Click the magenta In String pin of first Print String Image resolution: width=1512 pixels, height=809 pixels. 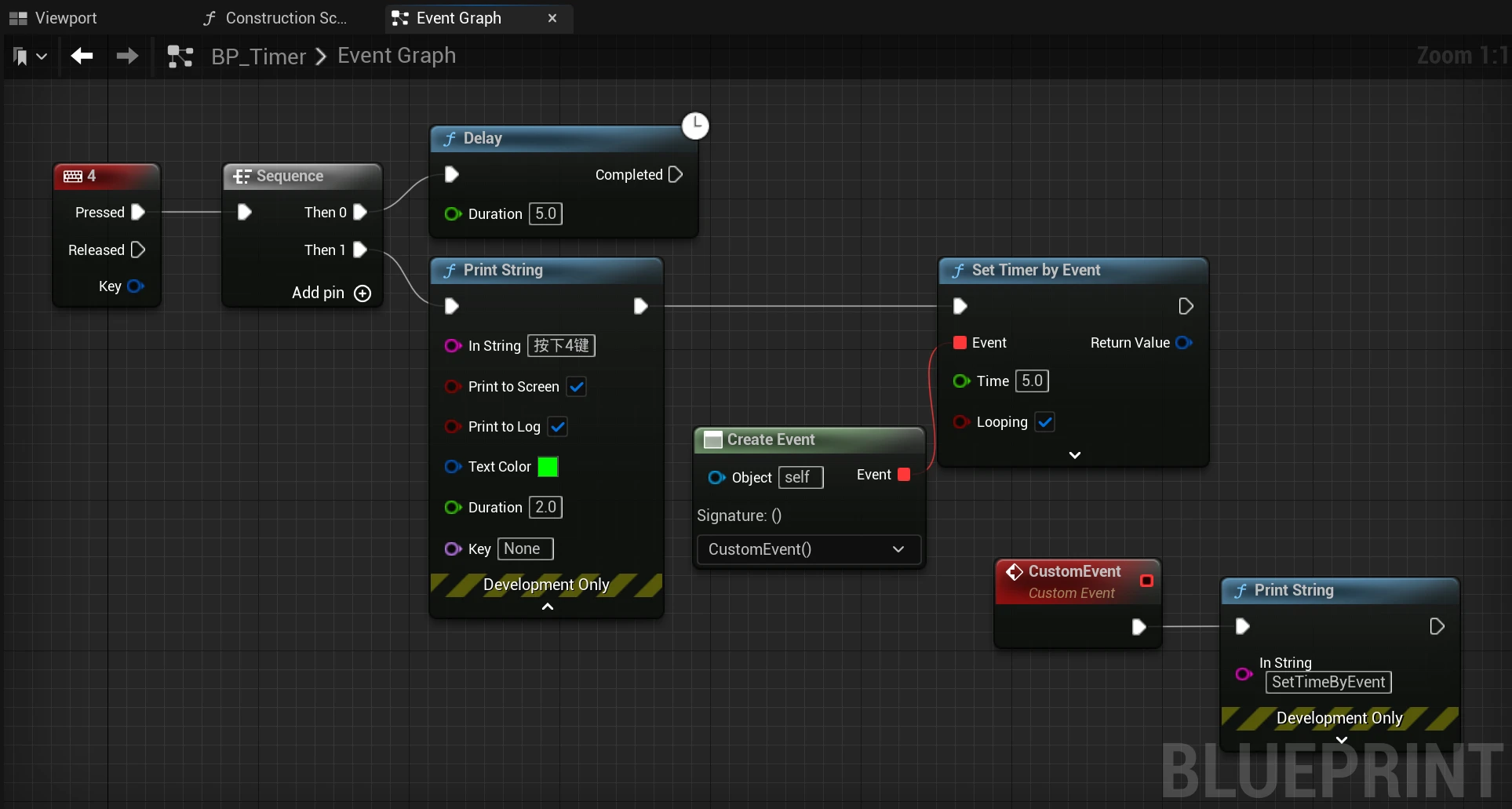tap(453, 345)
